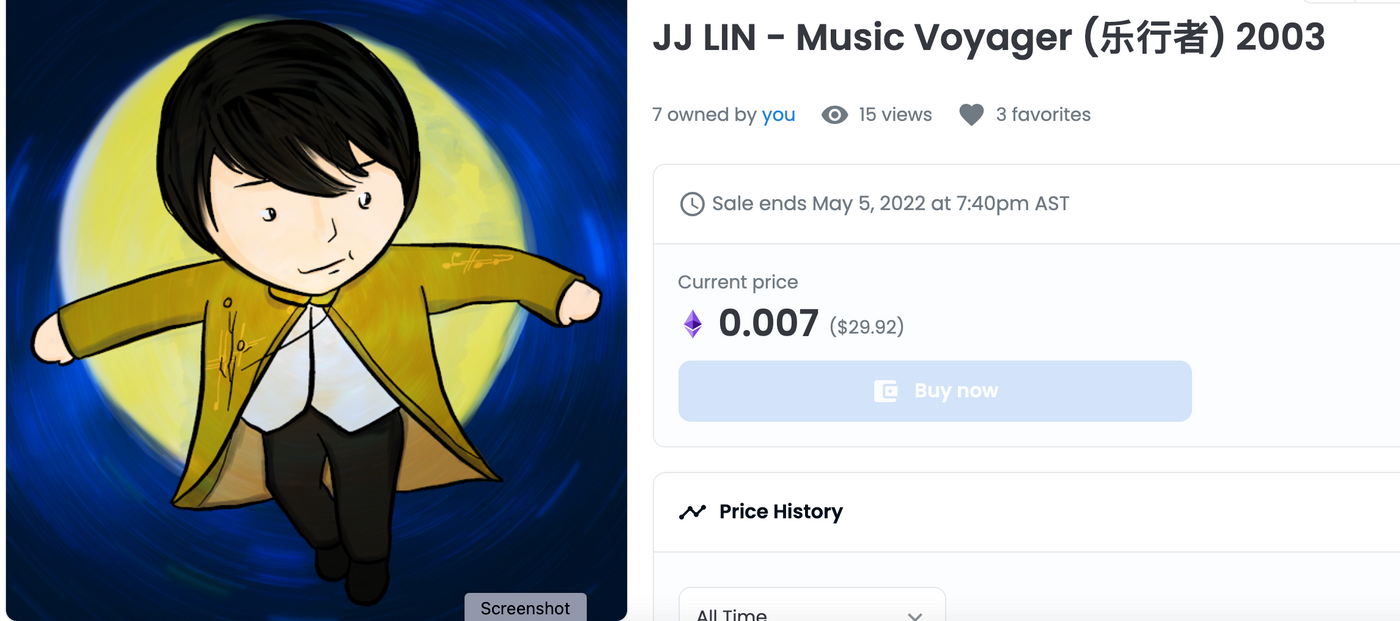Click the "15 views" count text
The width and height of the screenshot is (1400, 621).
[x=895, y=115]
